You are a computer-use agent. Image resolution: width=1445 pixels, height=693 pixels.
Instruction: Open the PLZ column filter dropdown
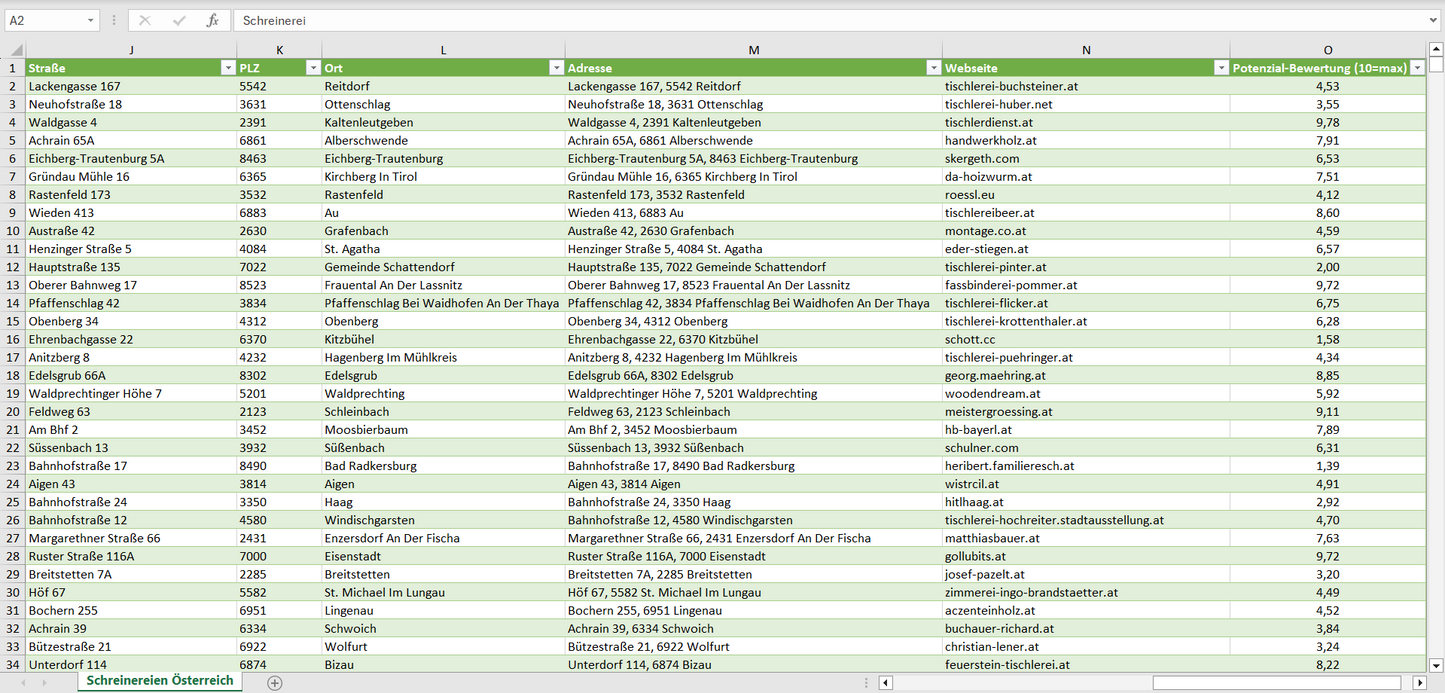[312, 68]
